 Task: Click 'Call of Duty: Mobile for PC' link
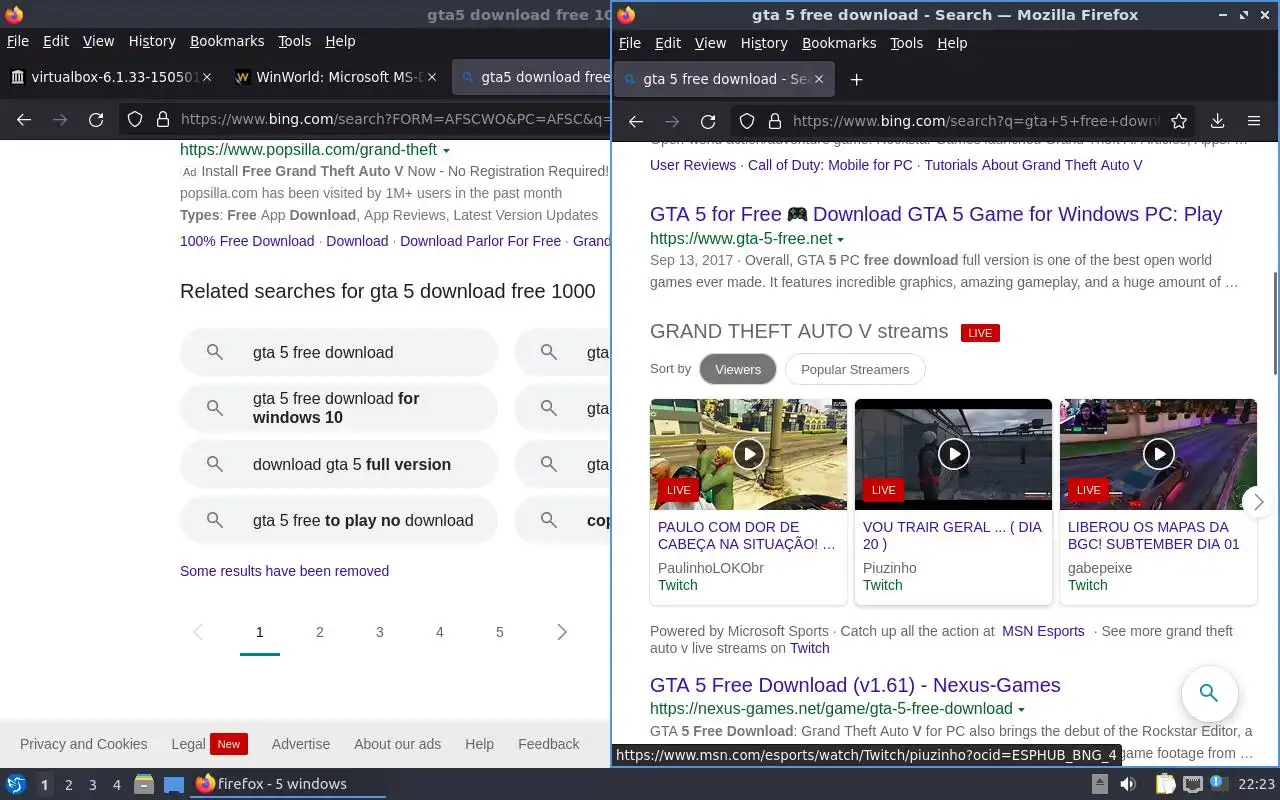pyautogui.click(x=830, y=165)
